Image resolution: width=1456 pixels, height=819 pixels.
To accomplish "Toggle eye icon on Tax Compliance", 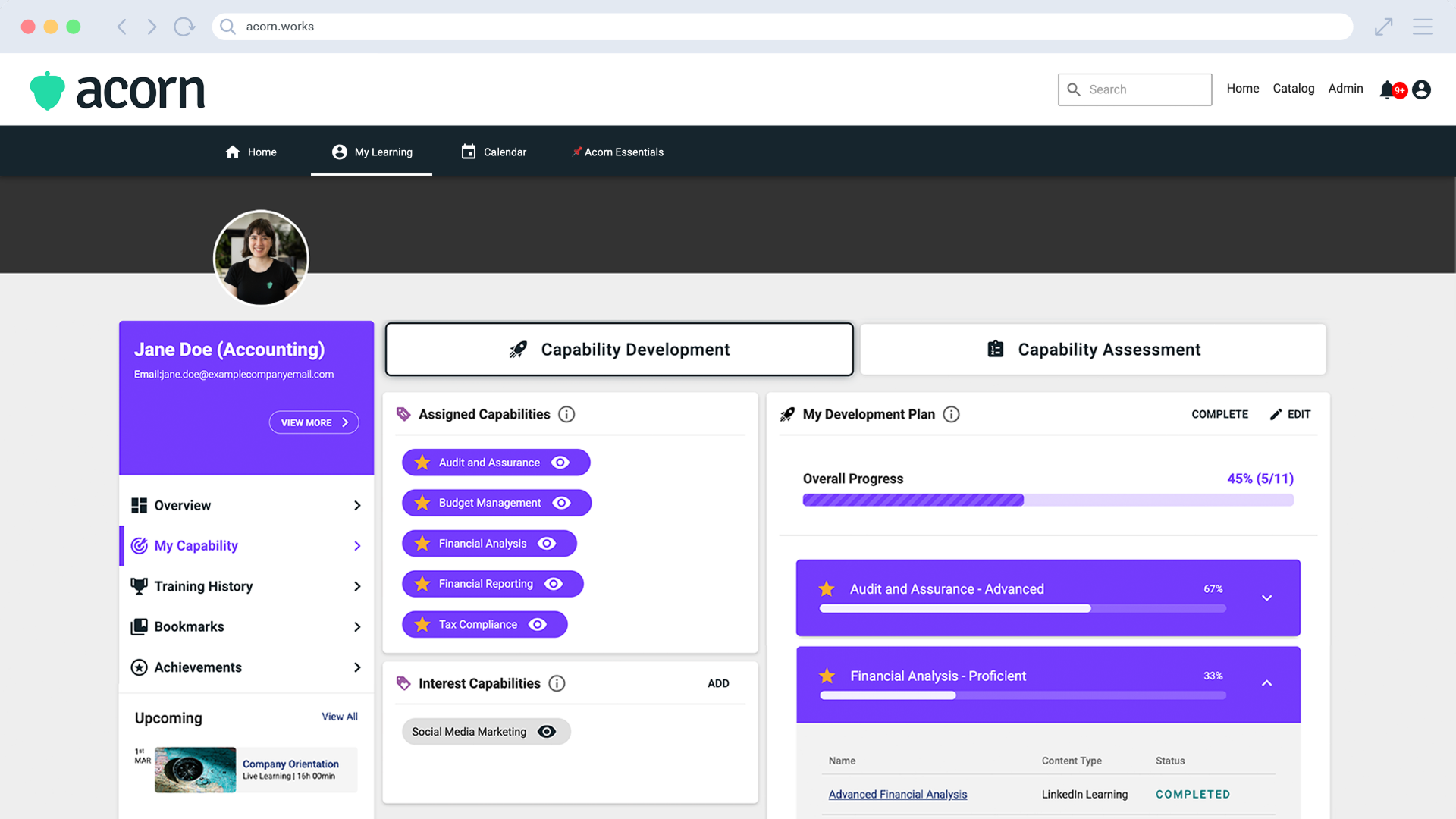I will (538, 624).
